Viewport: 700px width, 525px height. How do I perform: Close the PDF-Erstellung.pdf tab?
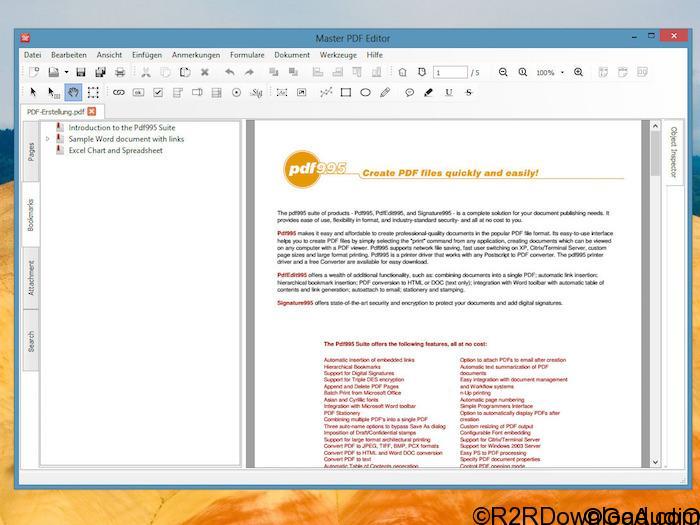[92, 111]
